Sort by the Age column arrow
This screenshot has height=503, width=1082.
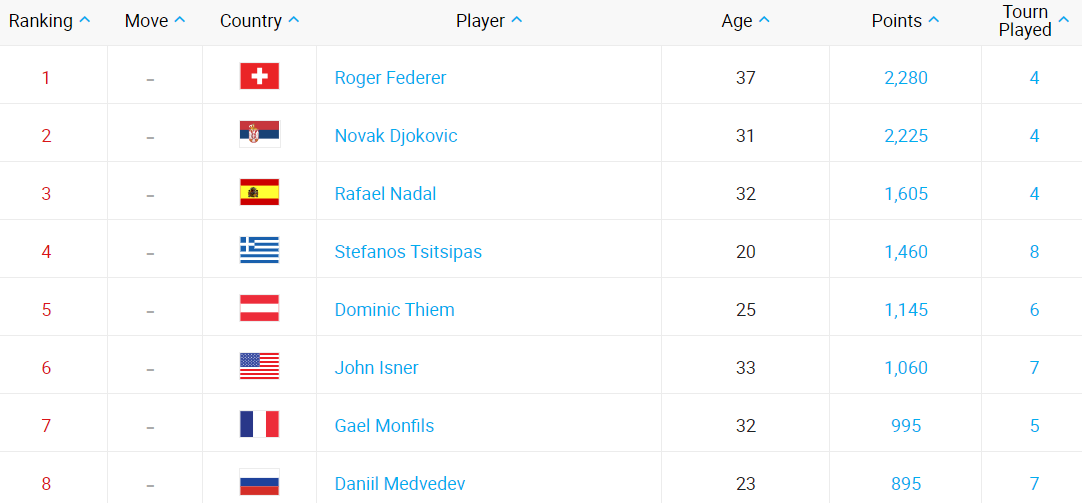(x=764, y=21)
